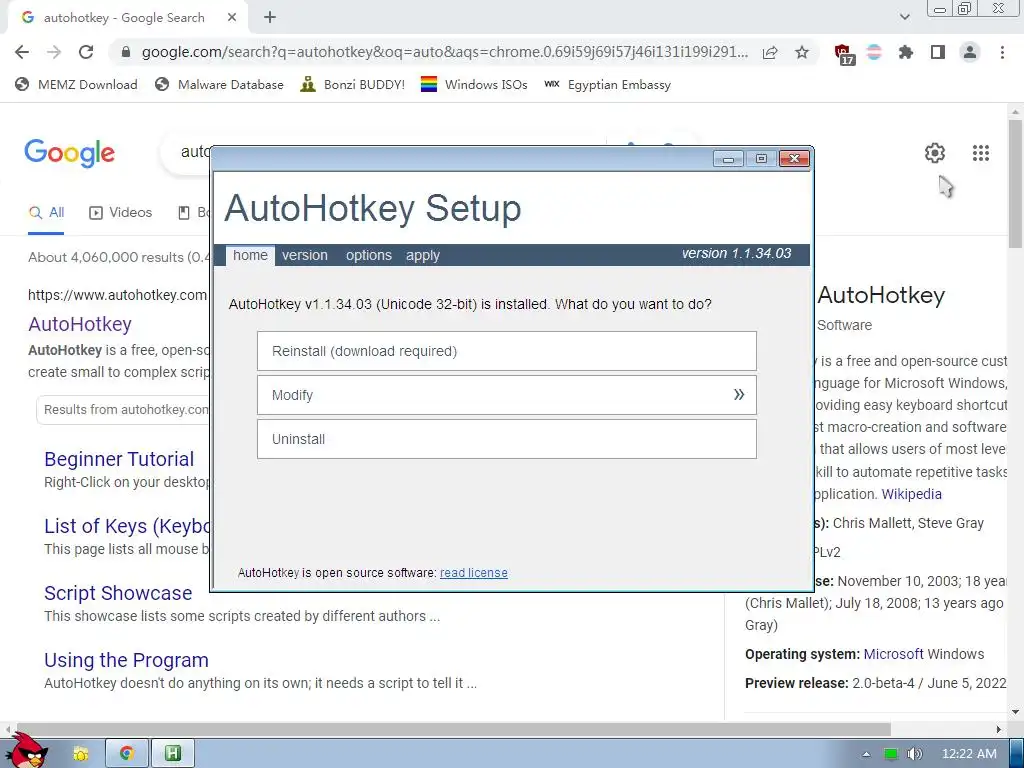Select the All search filter
The width and height of the screenshot is (1024, 768).
pos(46,212)
